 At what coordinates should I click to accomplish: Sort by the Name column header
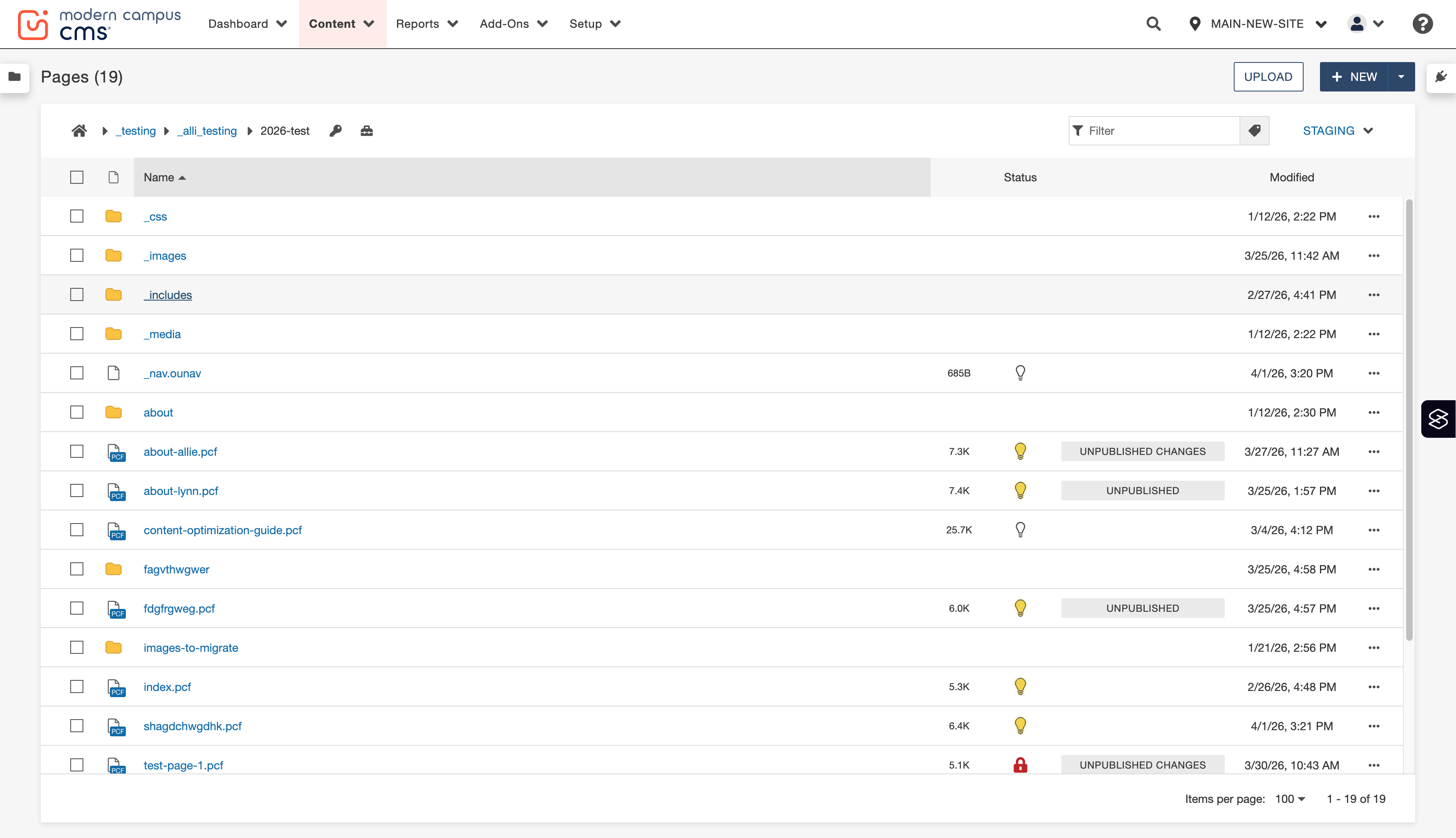point(532,177)
